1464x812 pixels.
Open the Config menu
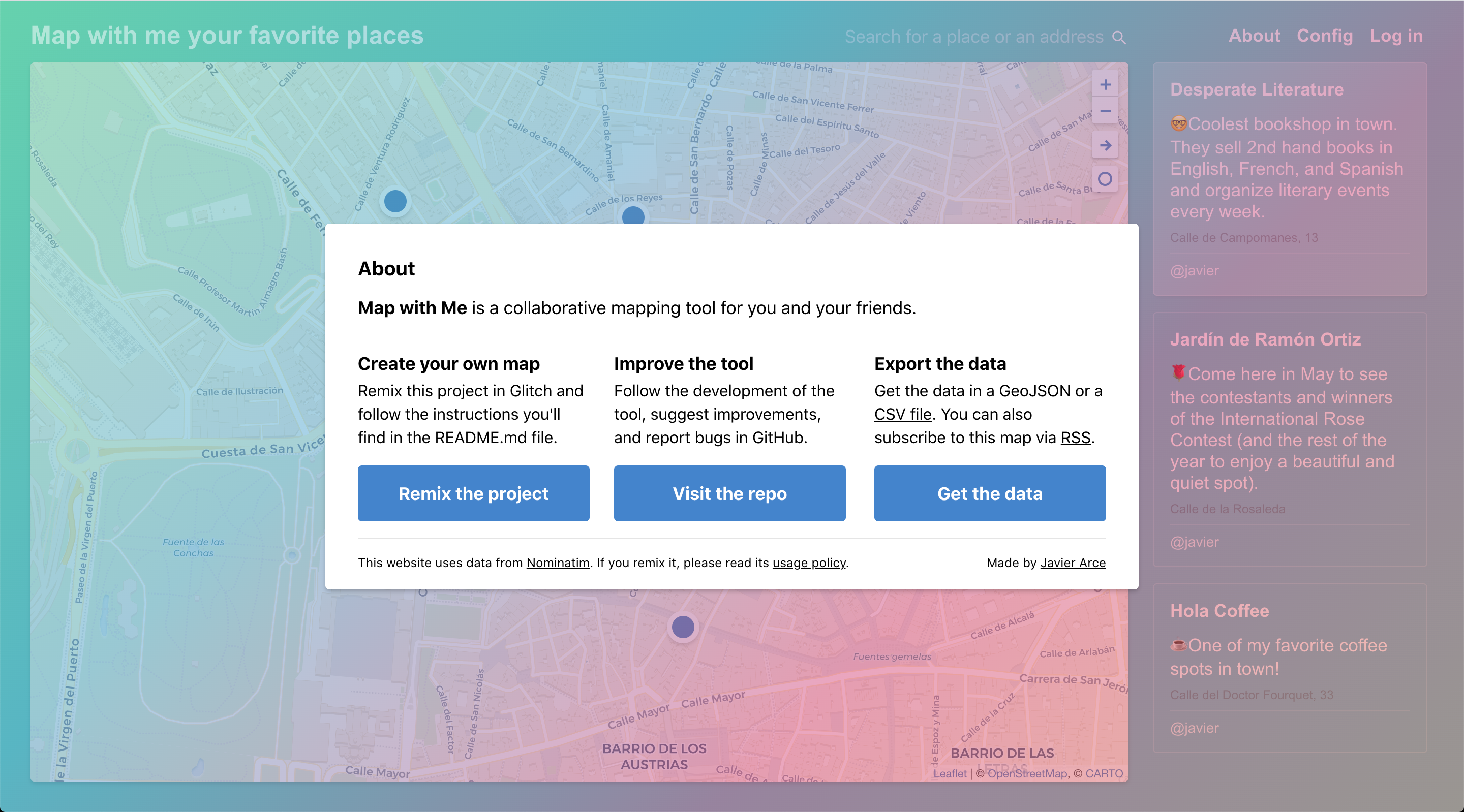pyautogui.click(x=1325, y=35)
